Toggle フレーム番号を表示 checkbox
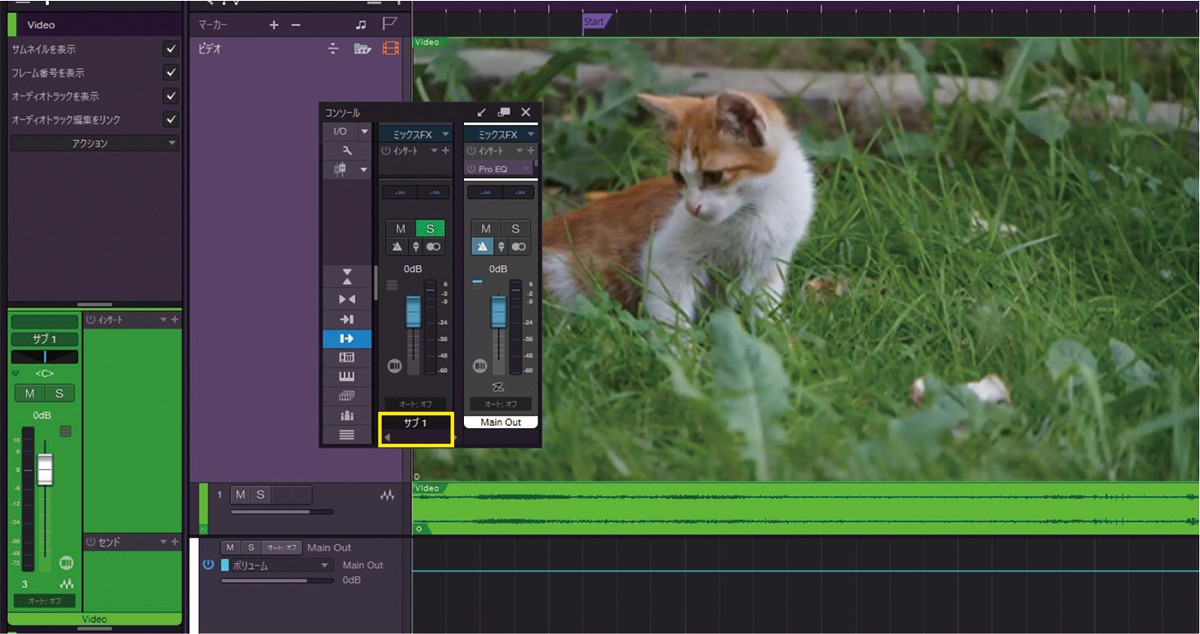Viewport: 1200px width, 634px height. pyautogui.click(x=170, y=73)
